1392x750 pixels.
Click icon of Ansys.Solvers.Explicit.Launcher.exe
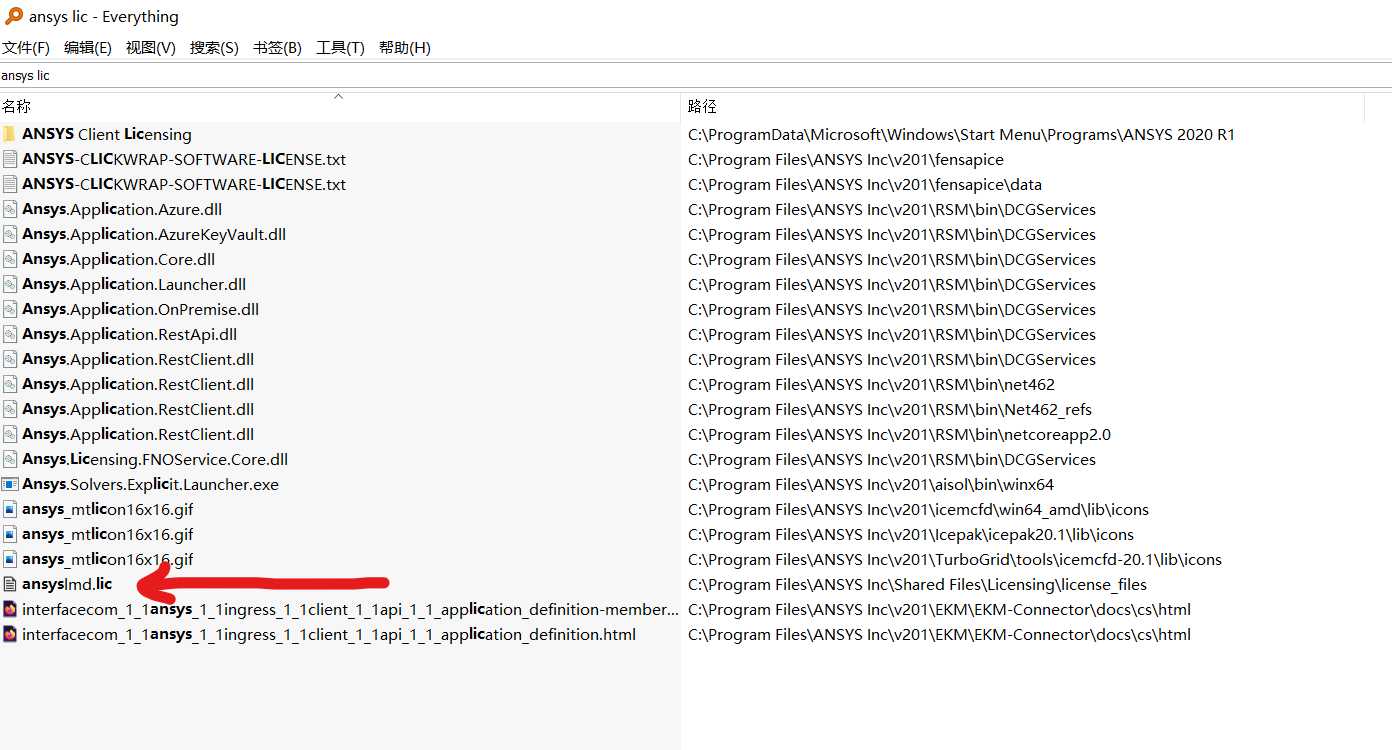pyautogui.click(x=10, y=484)
